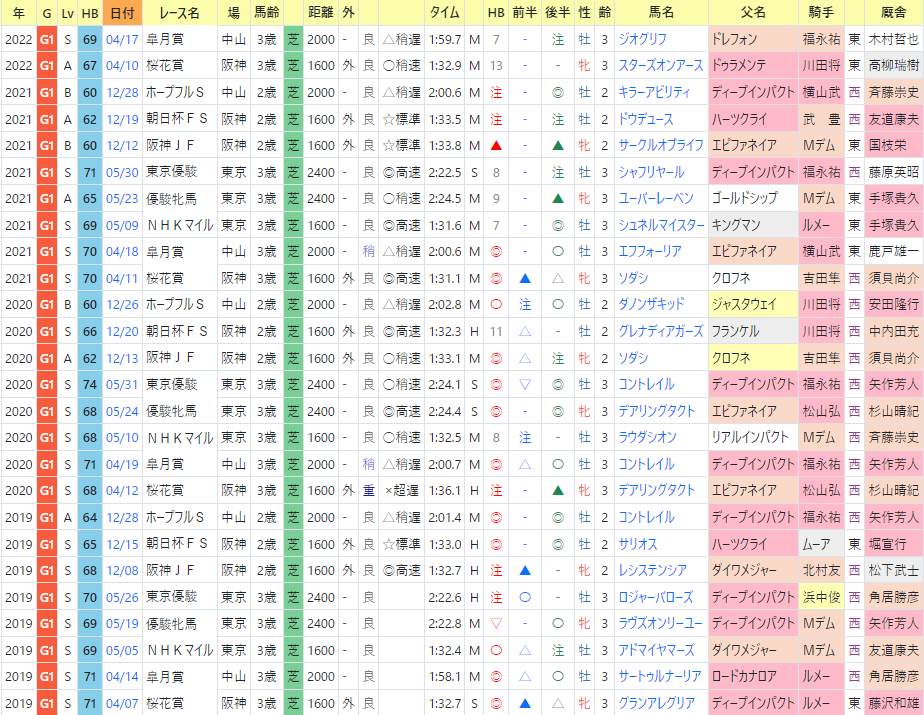Select sire cell ゴールドシップ
The height and width of the screenshot is (715, 924).
tap(753, 199)
